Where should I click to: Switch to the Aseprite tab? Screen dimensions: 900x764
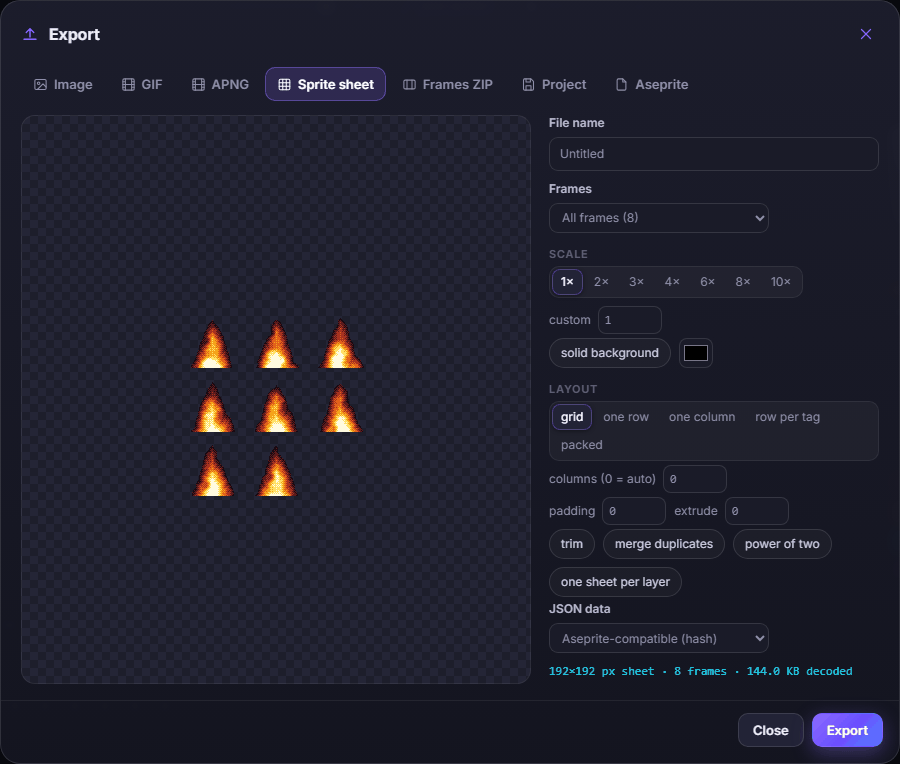tap(652, 84)
